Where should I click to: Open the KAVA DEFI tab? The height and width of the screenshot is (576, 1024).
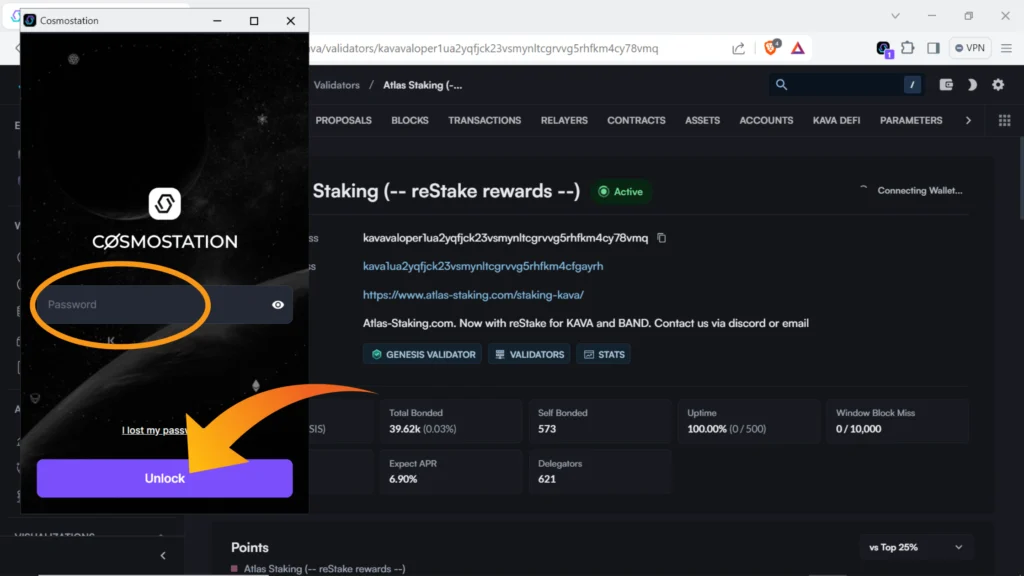tap(837, 120)
